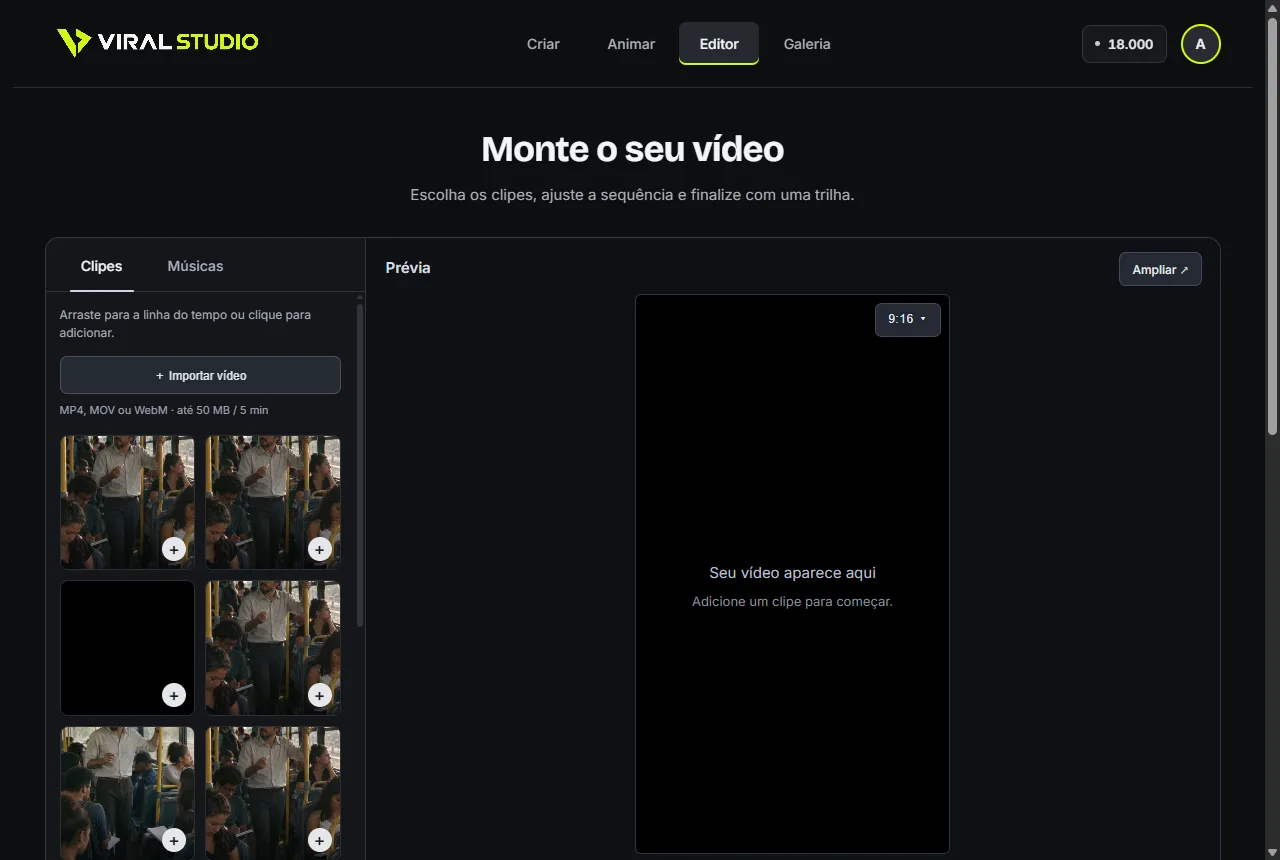Screen dimensions: 1280x860
Task: Click the Viral Studio logo
Action: (158, 42)
